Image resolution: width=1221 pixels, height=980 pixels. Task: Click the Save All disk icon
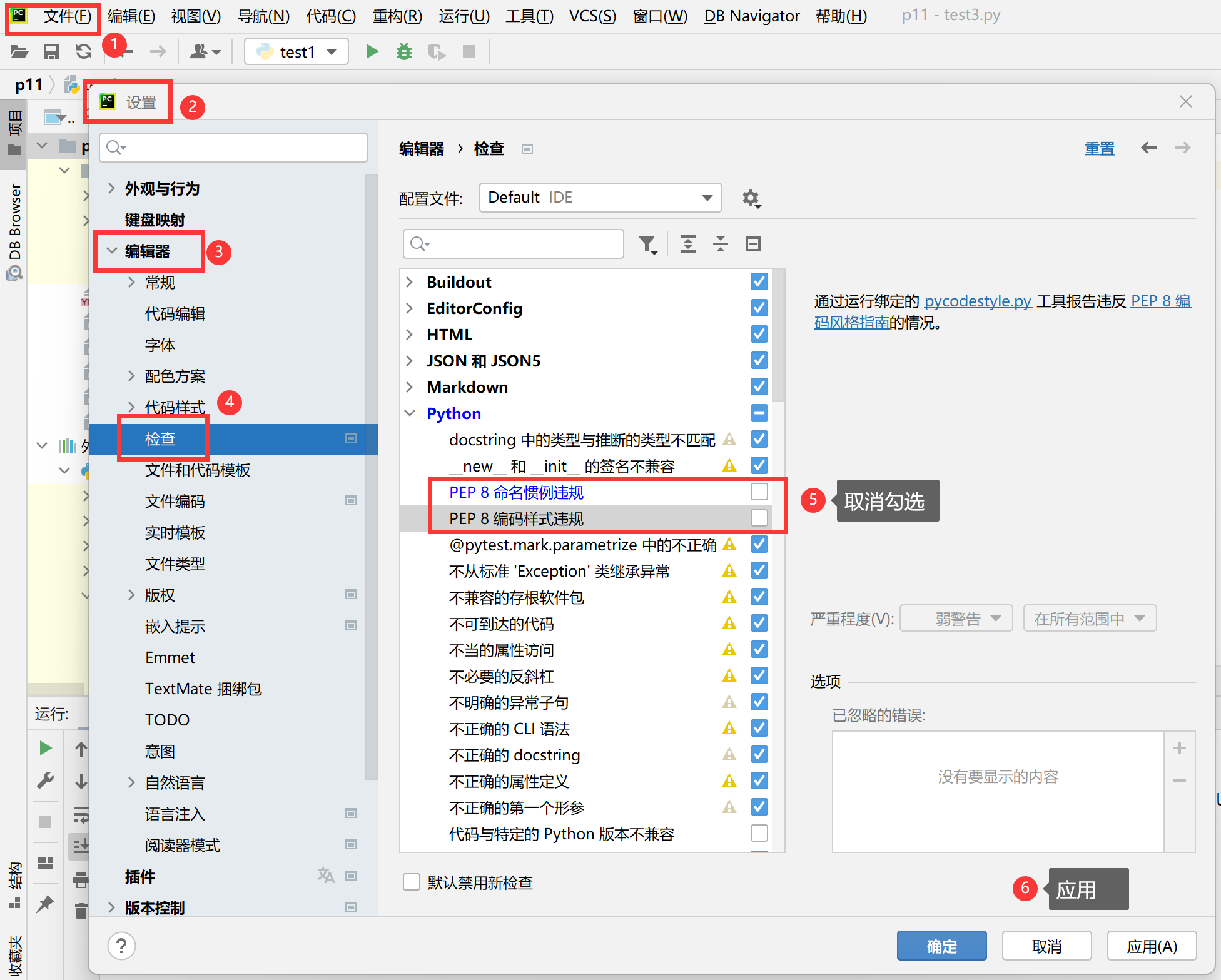point(51,51)
